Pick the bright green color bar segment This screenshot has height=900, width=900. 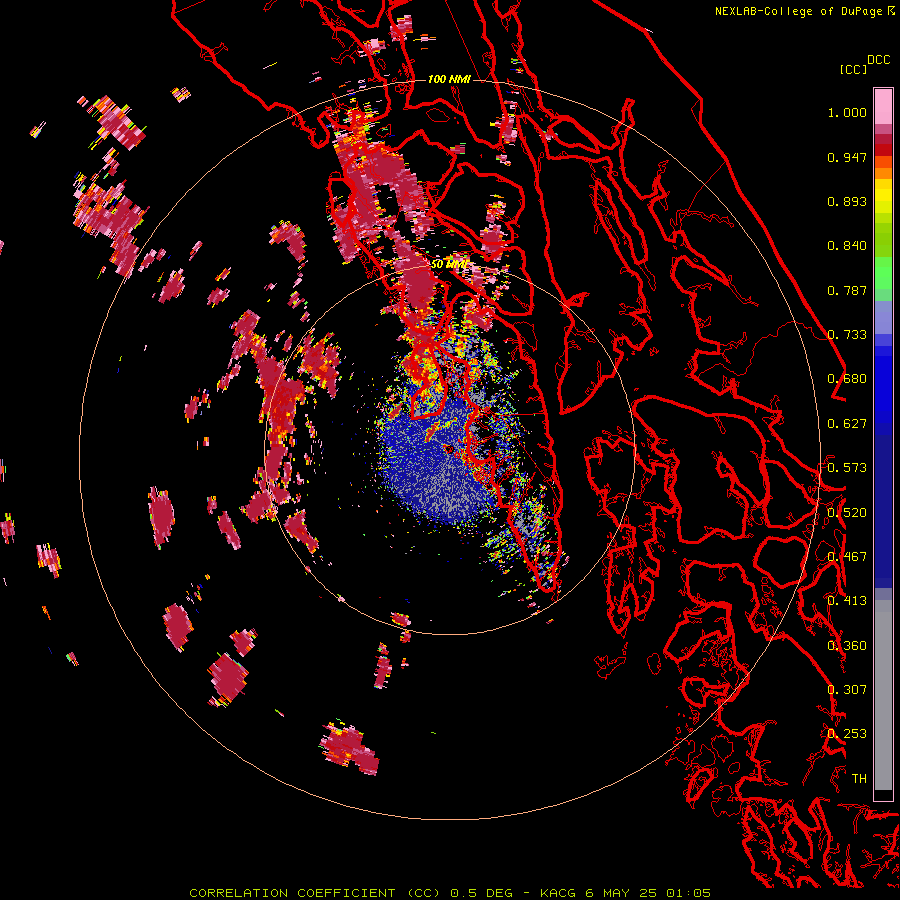883,273
